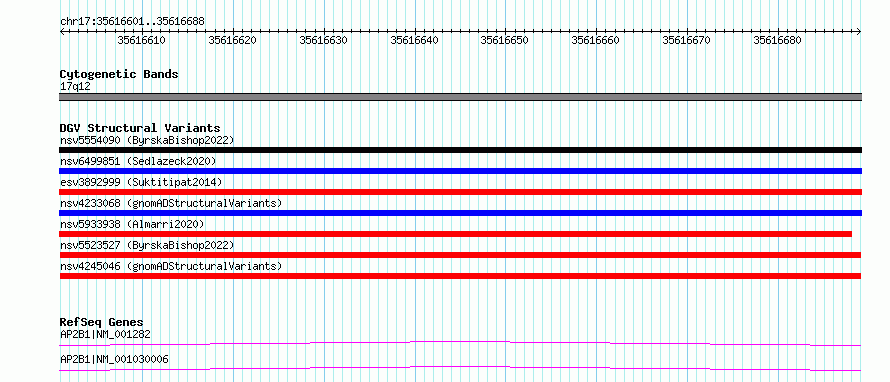Click the AP2B1|NM_001282 label
This screenshot has height=382, width=890.
pyautogui.click(x=105, y=334)
